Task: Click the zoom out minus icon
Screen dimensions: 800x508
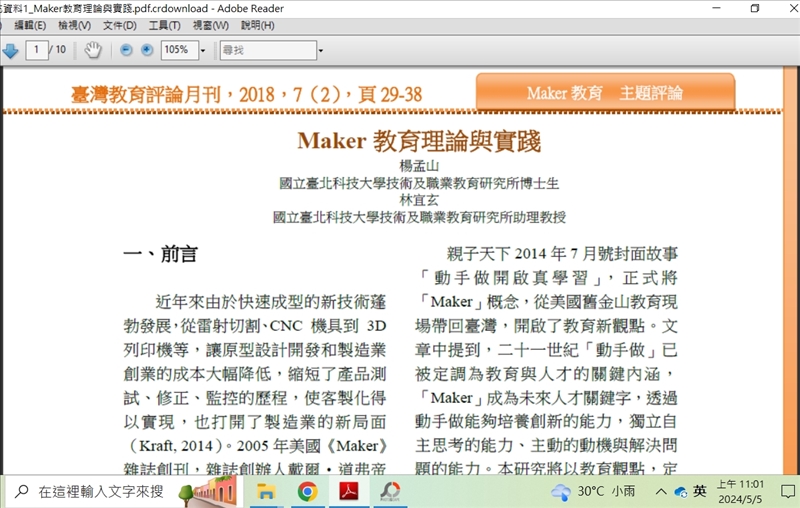Action: coord(127,50)
